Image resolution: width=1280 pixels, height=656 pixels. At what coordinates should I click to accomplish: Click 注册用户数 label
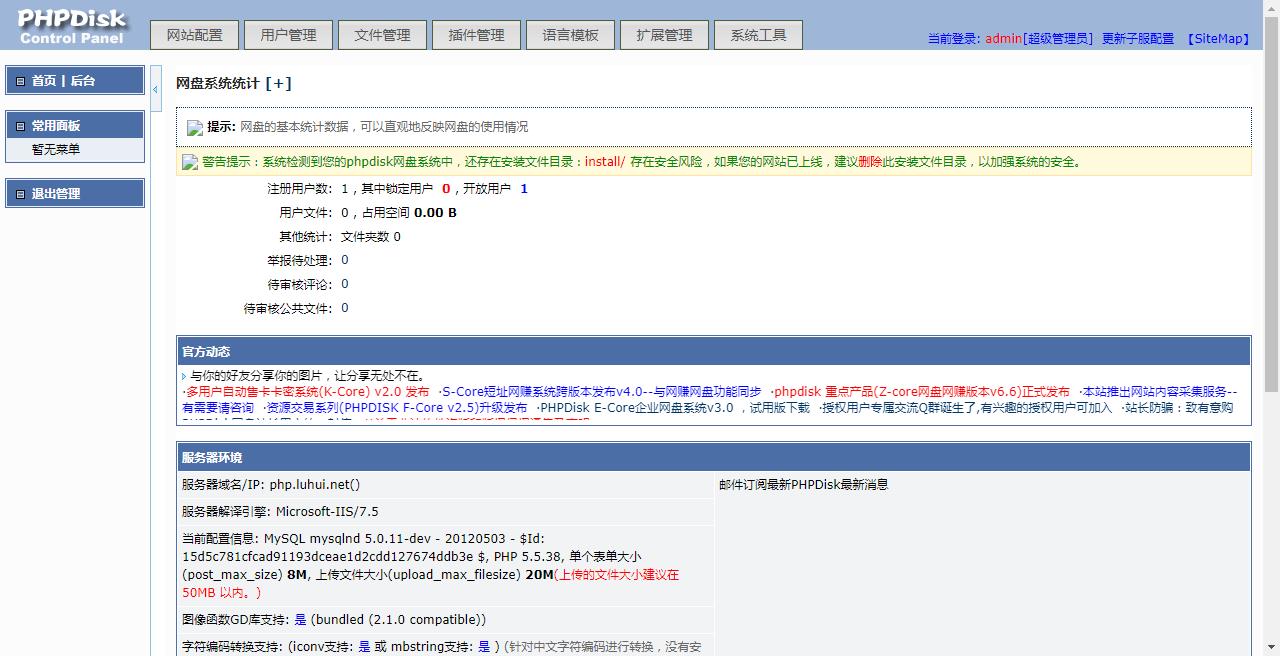(299, 189)
